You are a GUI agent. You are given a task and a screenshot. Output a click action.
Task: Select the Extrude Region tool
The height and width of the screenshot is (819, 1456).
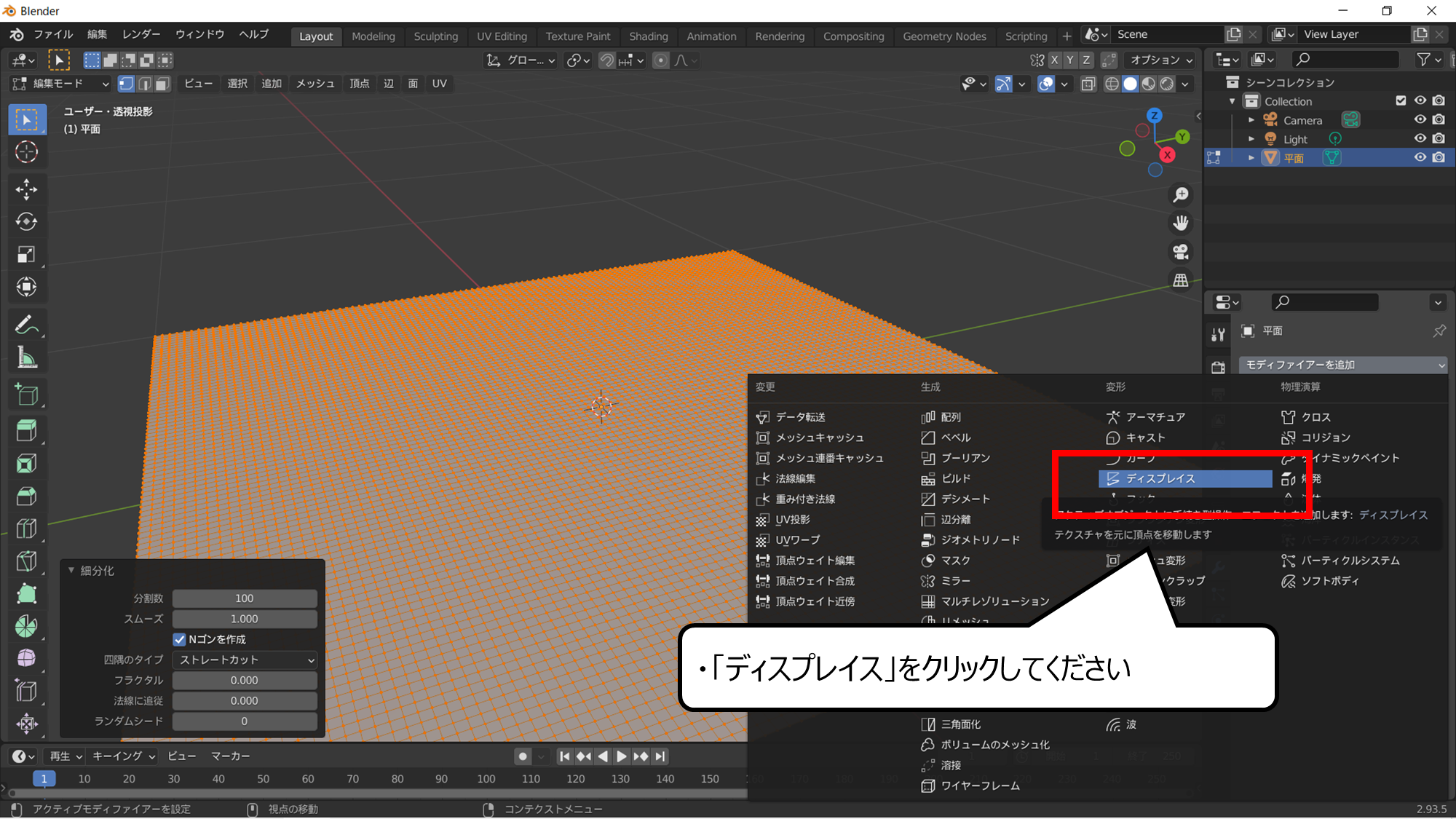(x=27, y=431)
